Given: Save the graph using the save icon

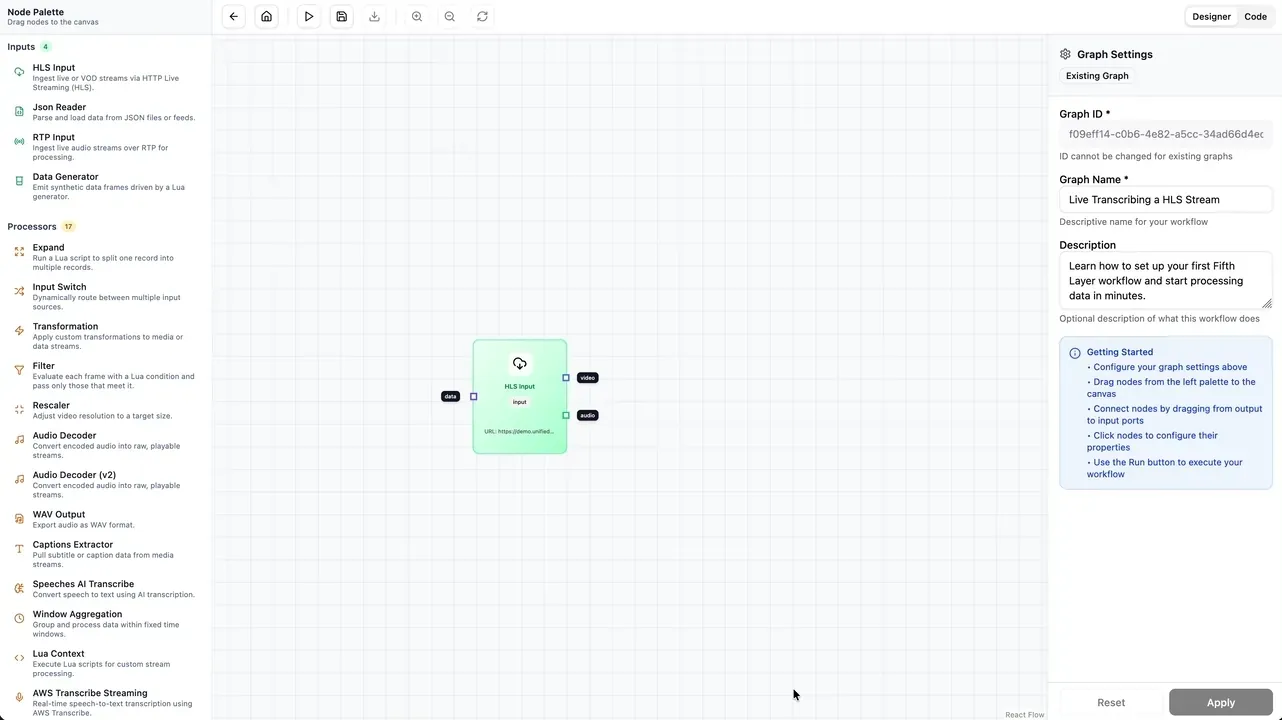Looking at the screenshot, I should [x=341, y=16].
